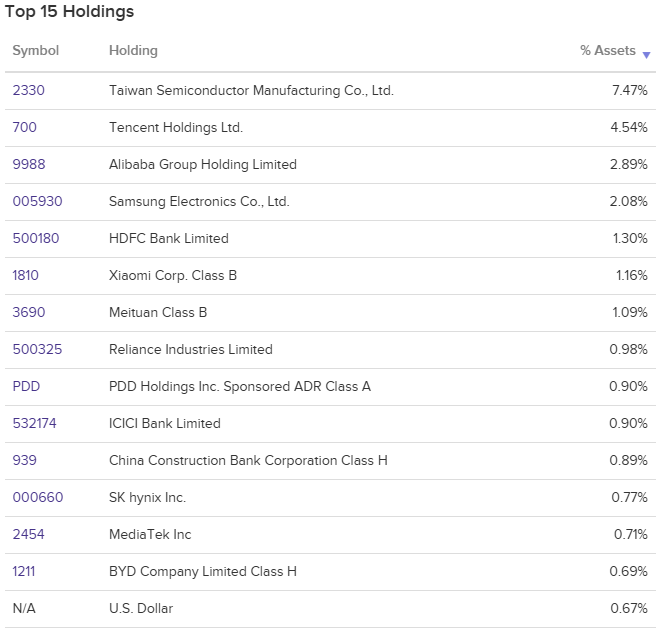Select U.S. Dollar holding text
This screenshot has width=661, height=632.
(x=141, y=608)
